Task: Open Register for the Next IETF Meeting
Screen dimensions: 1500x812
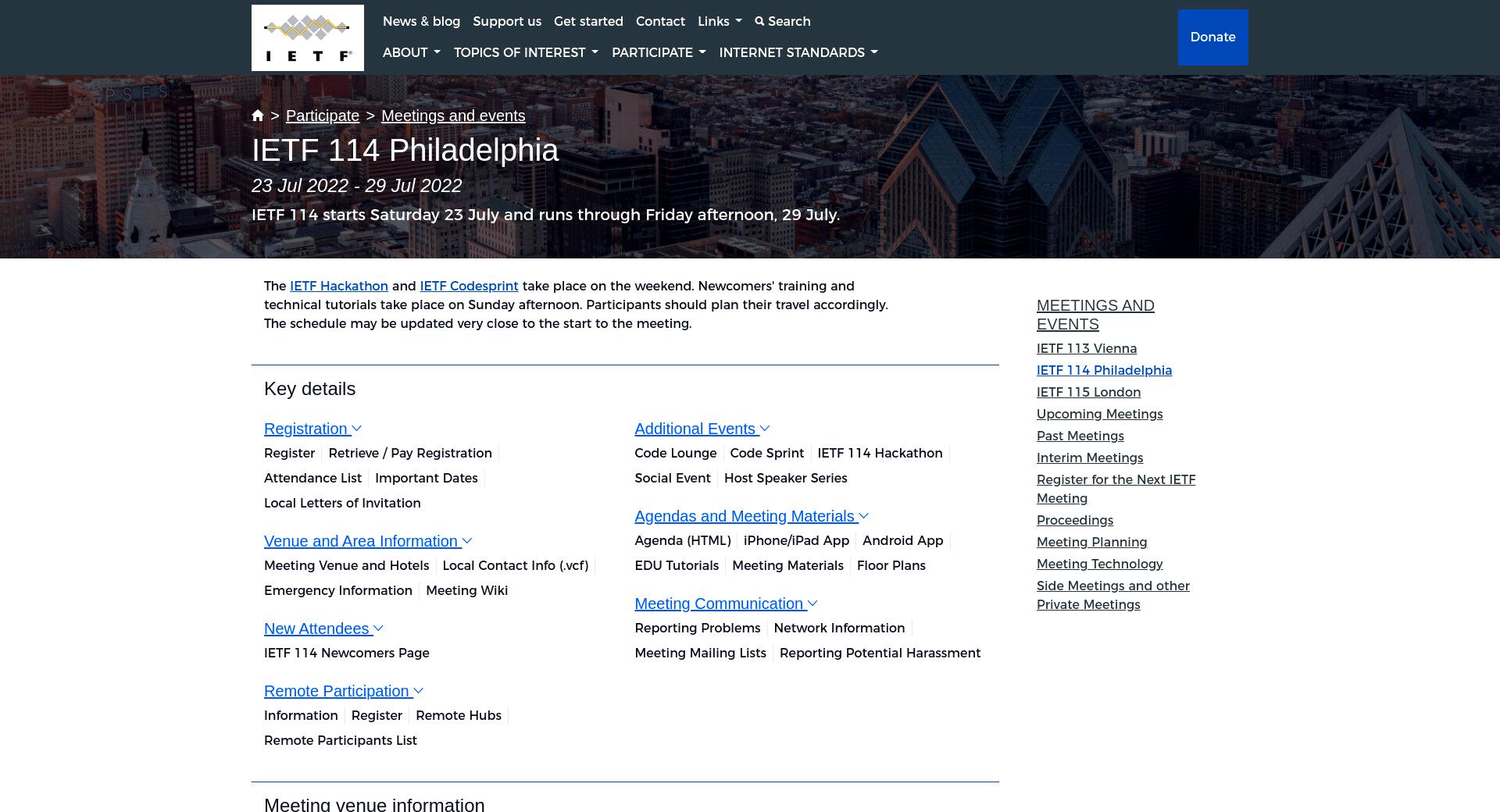Action: tap(1116, 489)
